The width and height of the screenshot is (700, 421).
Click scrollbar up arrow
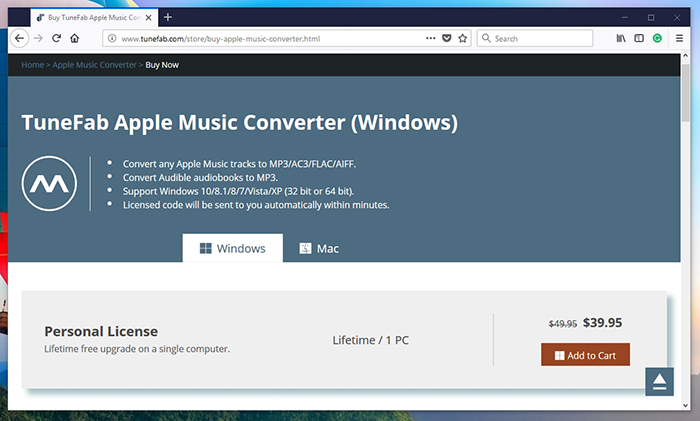pos(686,56)
